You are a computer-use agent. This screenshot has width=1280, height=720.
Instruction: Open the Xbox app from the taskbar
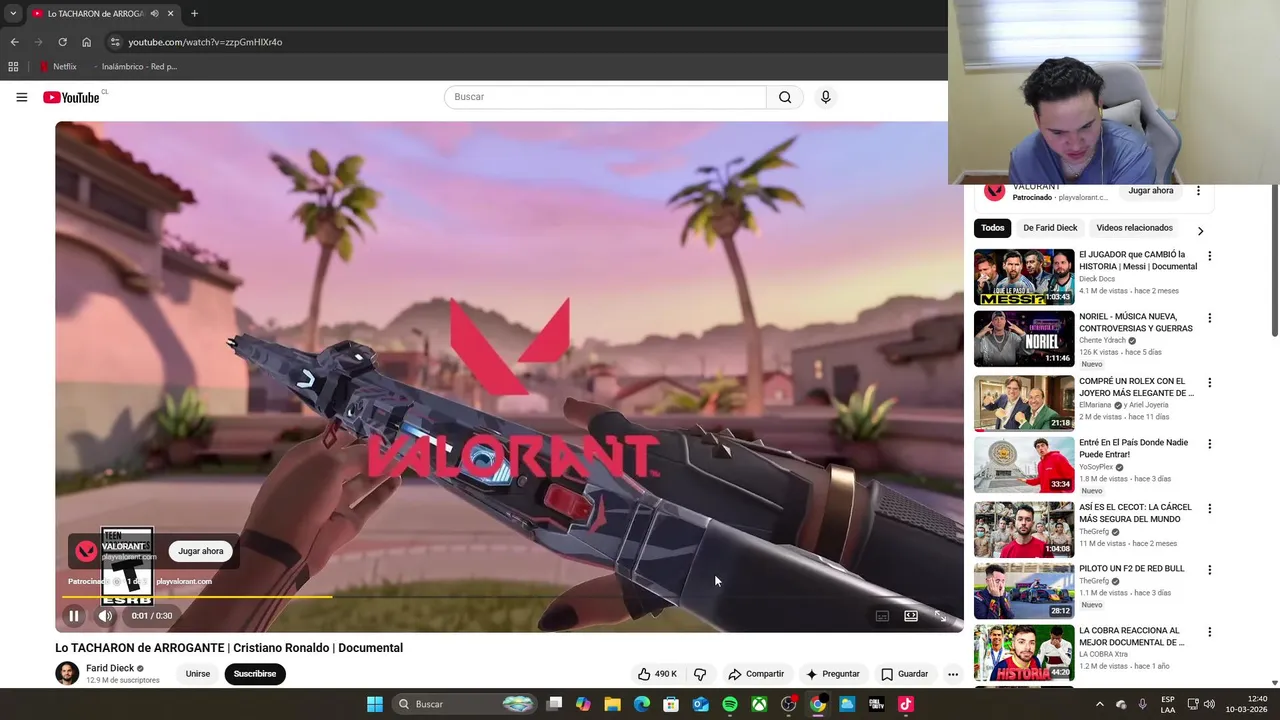coord(760,704)
